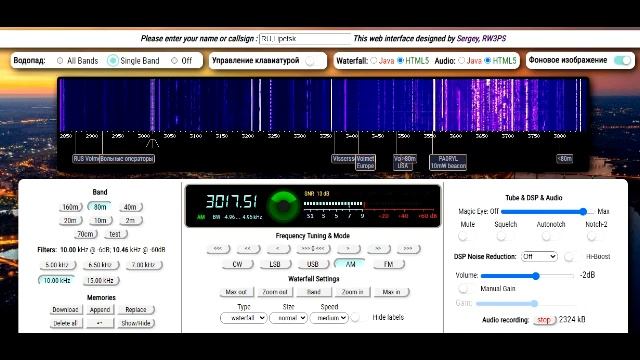Click the green magic eye indicator
This screenshot has height=360, width=640.
pyautogui.click(x=283, y=206)
